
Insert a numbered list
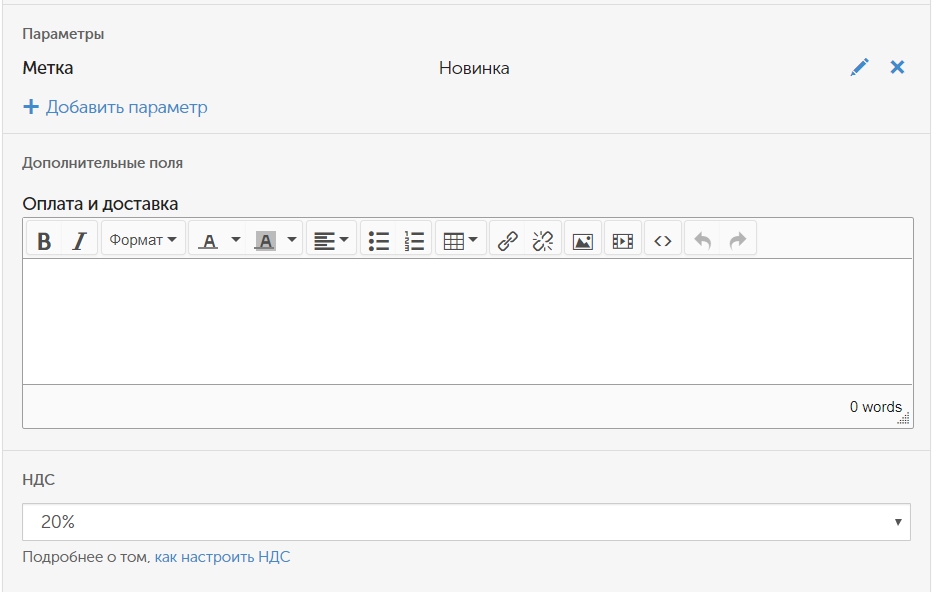(x=414, y=241)
